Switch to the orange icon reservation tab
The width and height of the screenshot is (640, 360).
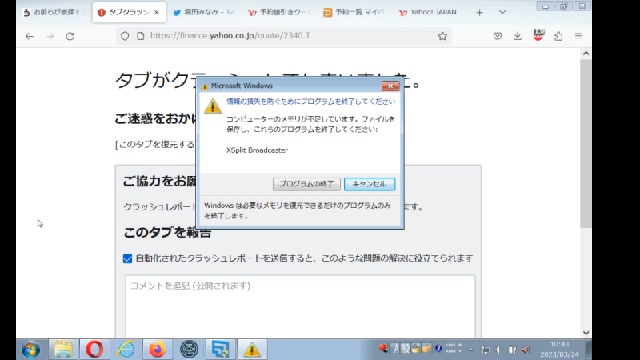click(x=354, y=12)
